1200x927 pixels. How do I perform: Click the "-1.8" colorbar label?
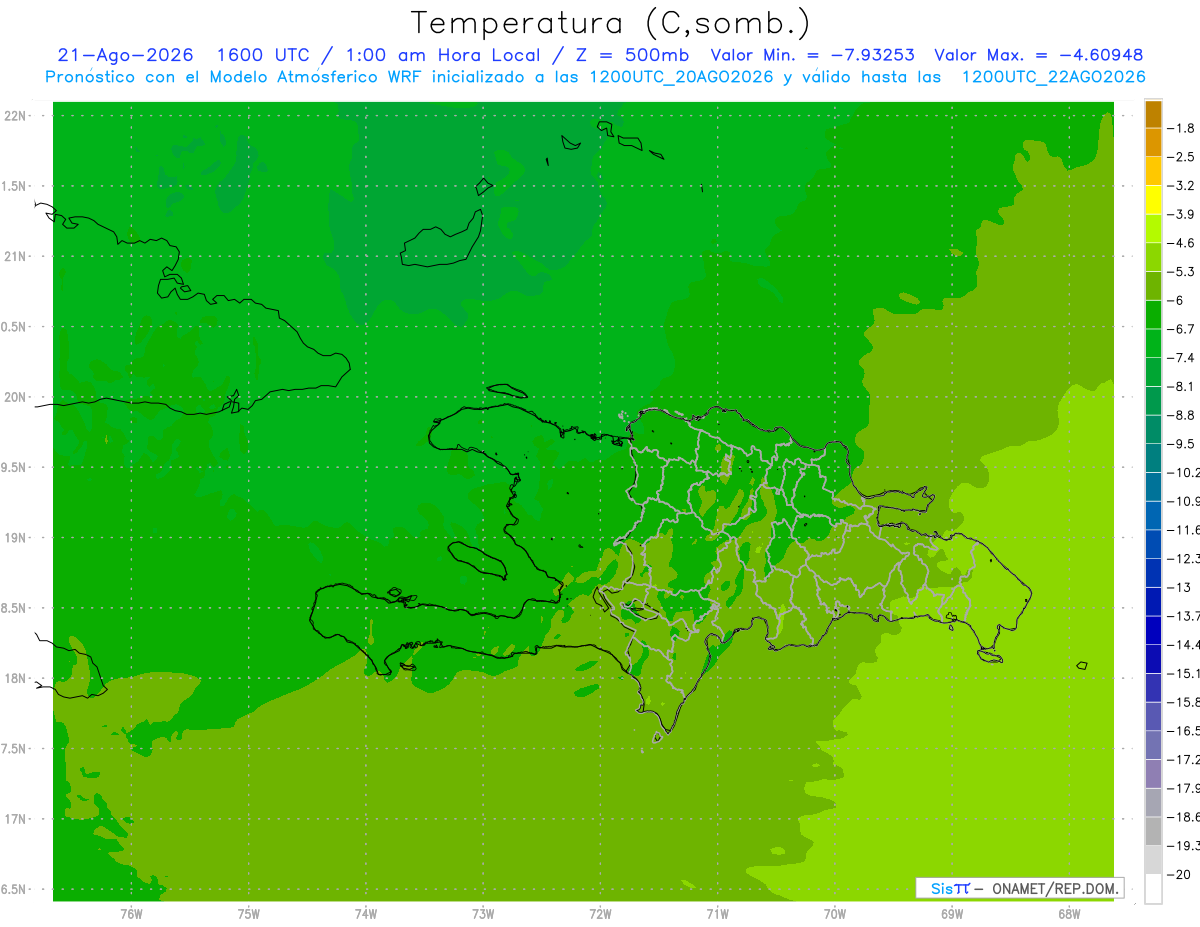click(x=1181, y=128)
